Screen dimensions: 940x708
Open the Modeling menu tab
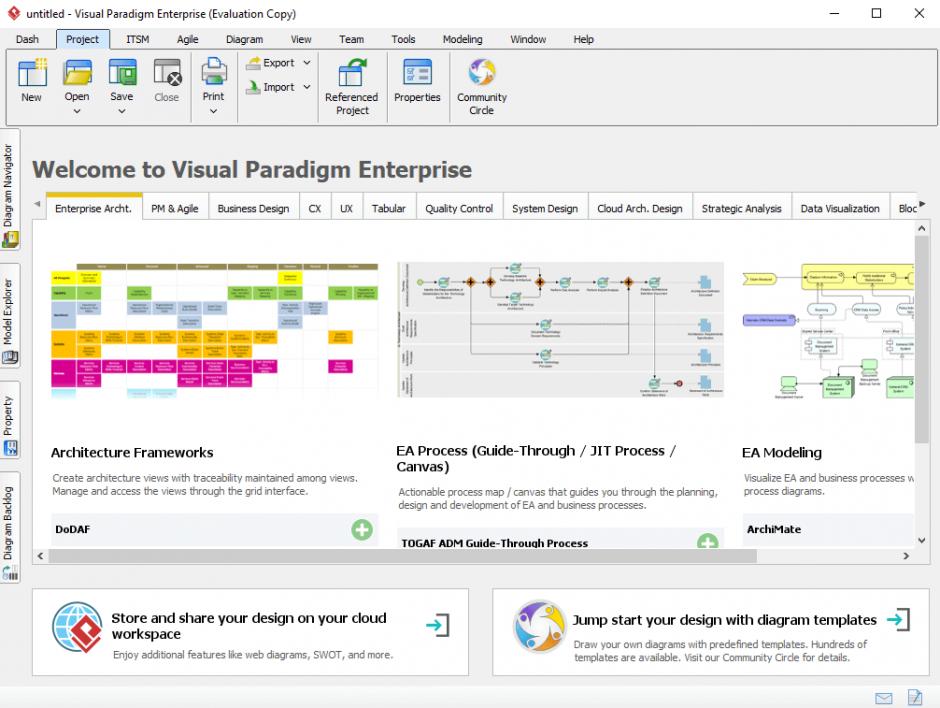tap(463, 39)
